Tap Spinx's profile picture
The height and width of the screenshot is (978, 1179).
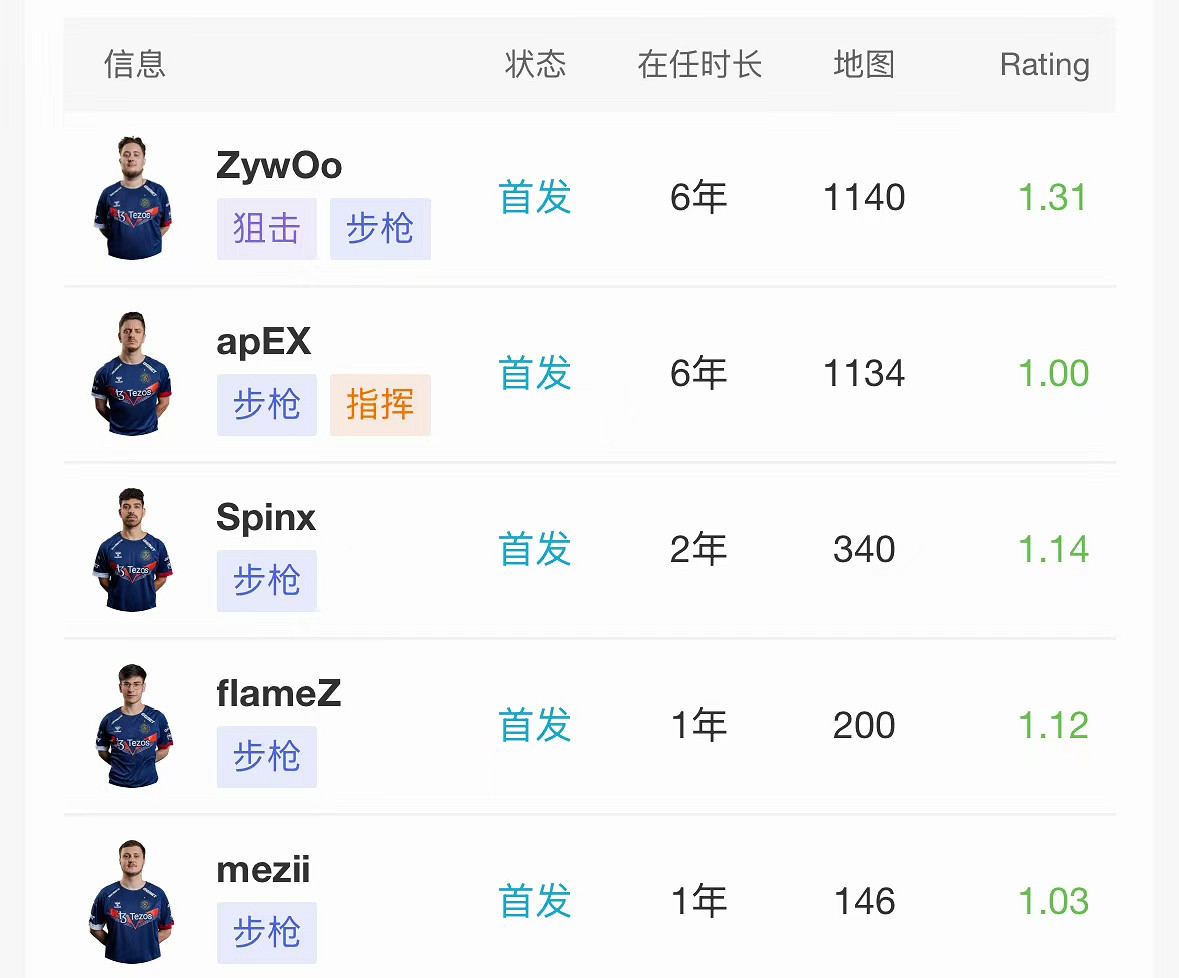(x=132, y=550)
